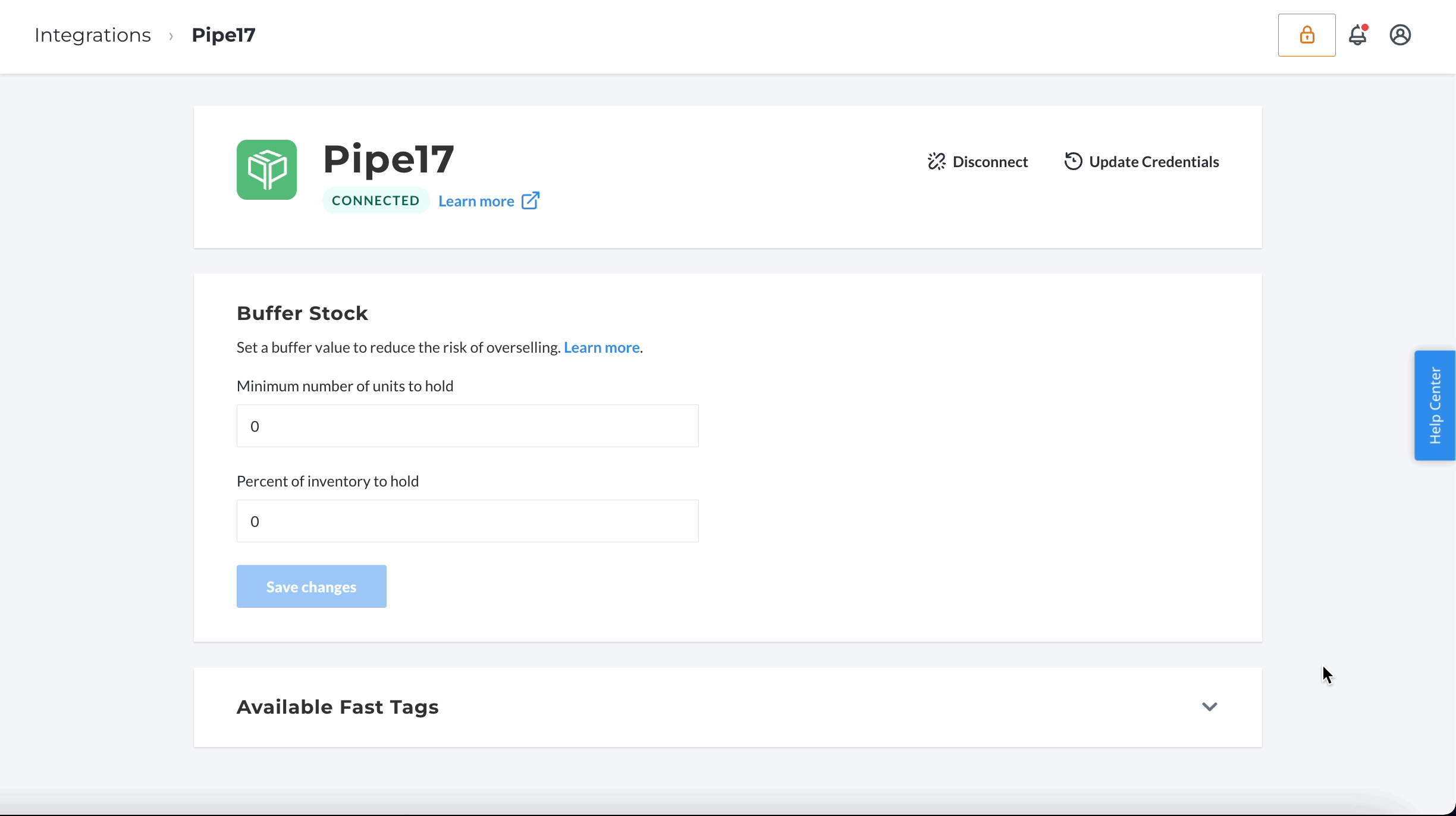The width and height of the screenshot is (1456, 816).
Task: Click Update Credentials text button
Action: point(1154,162)
